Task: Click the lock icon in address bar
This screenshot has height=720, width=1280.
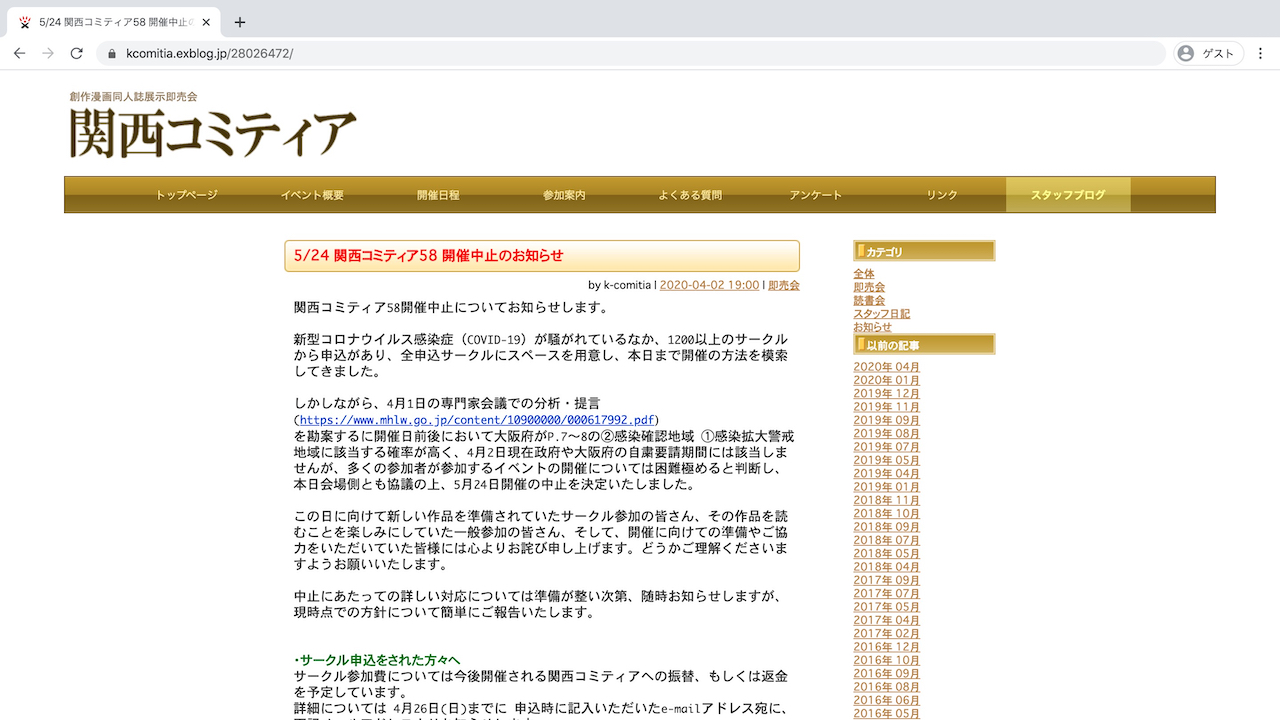Action: [112, 54]
